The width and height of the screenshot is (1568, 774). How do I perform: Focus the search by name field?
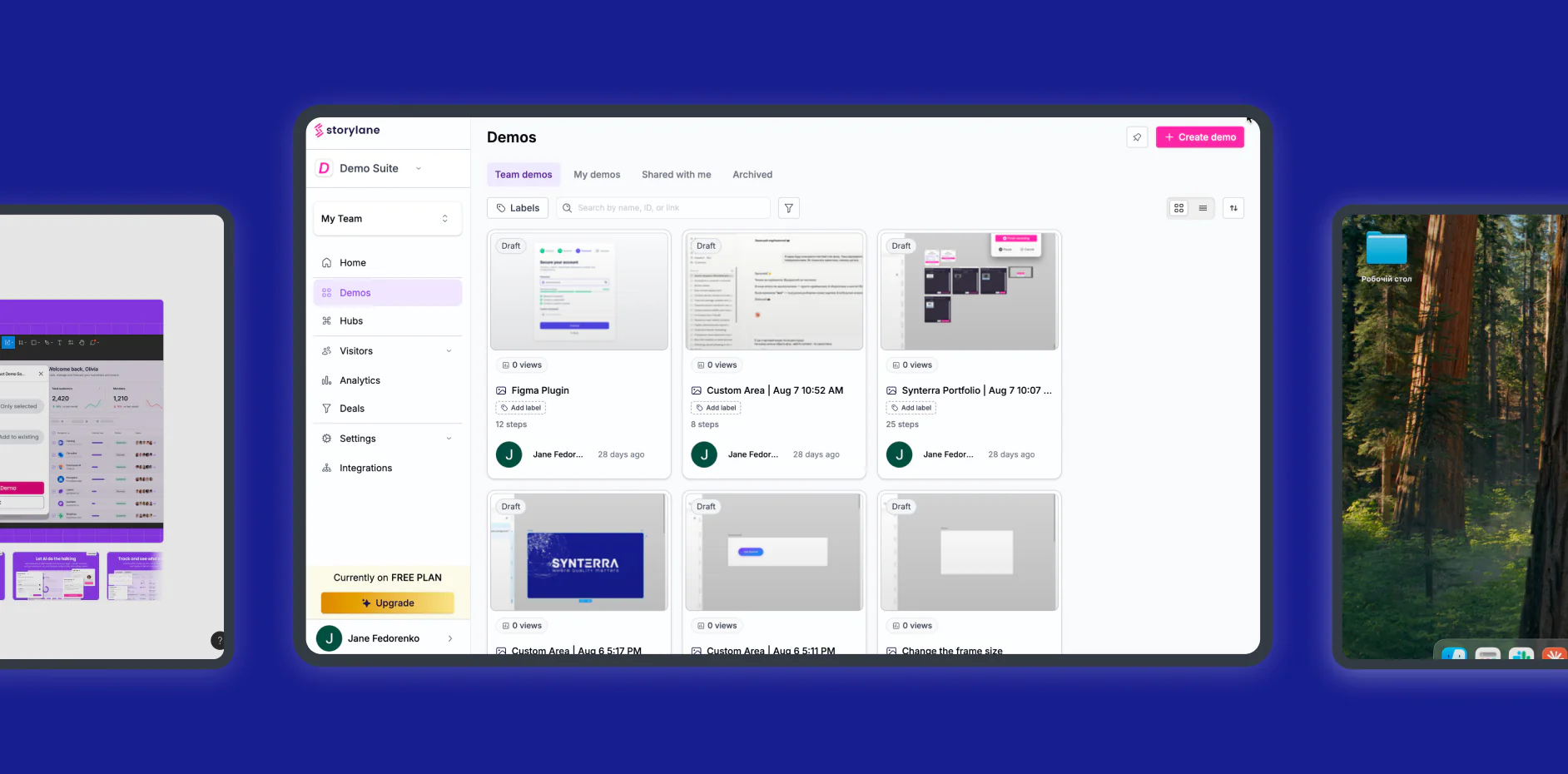663,208
